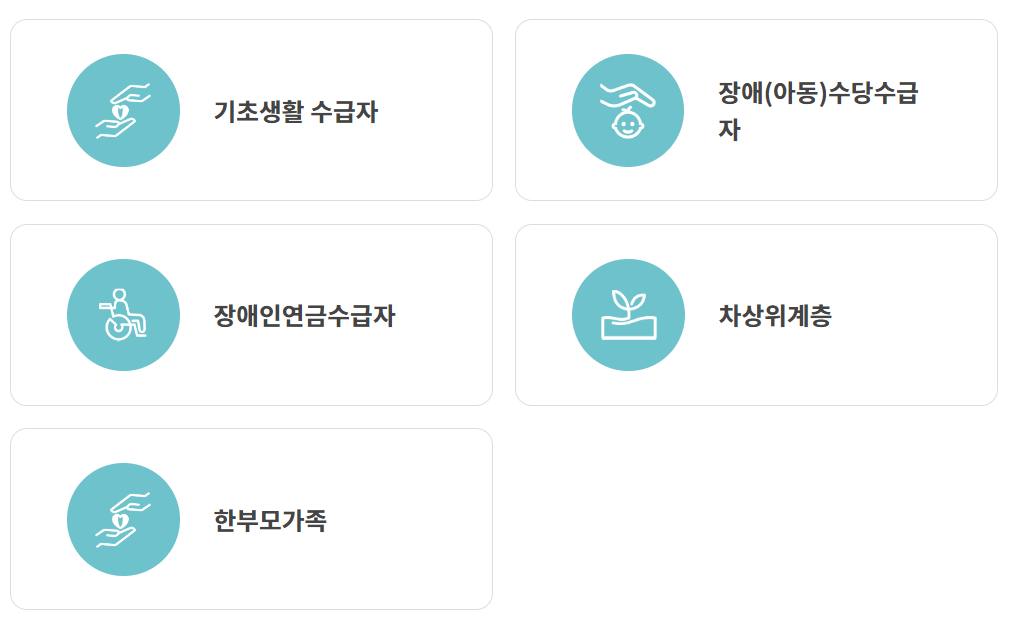
Task: Click the hands-holding-heart icon on 기초생활 수급자 card
Action: point(123,109)
